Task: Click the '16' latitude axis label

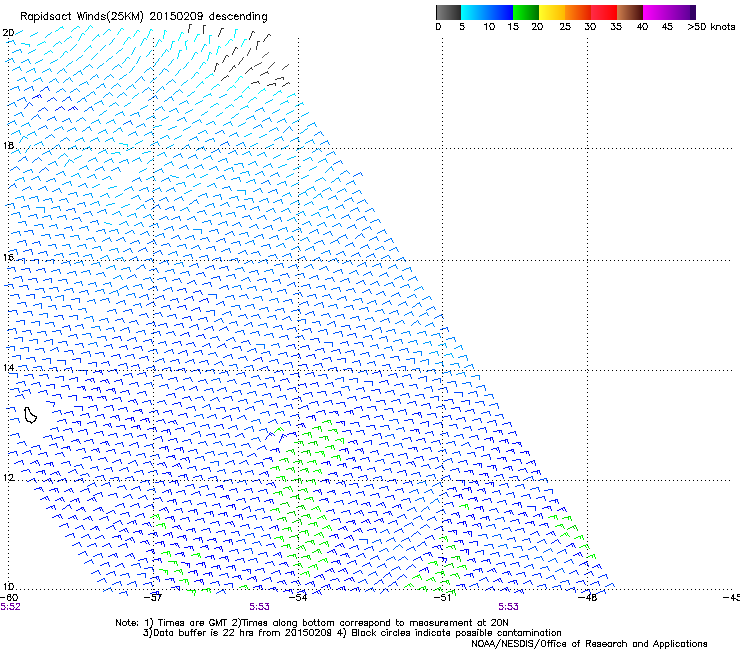Action: pos(8,257)
